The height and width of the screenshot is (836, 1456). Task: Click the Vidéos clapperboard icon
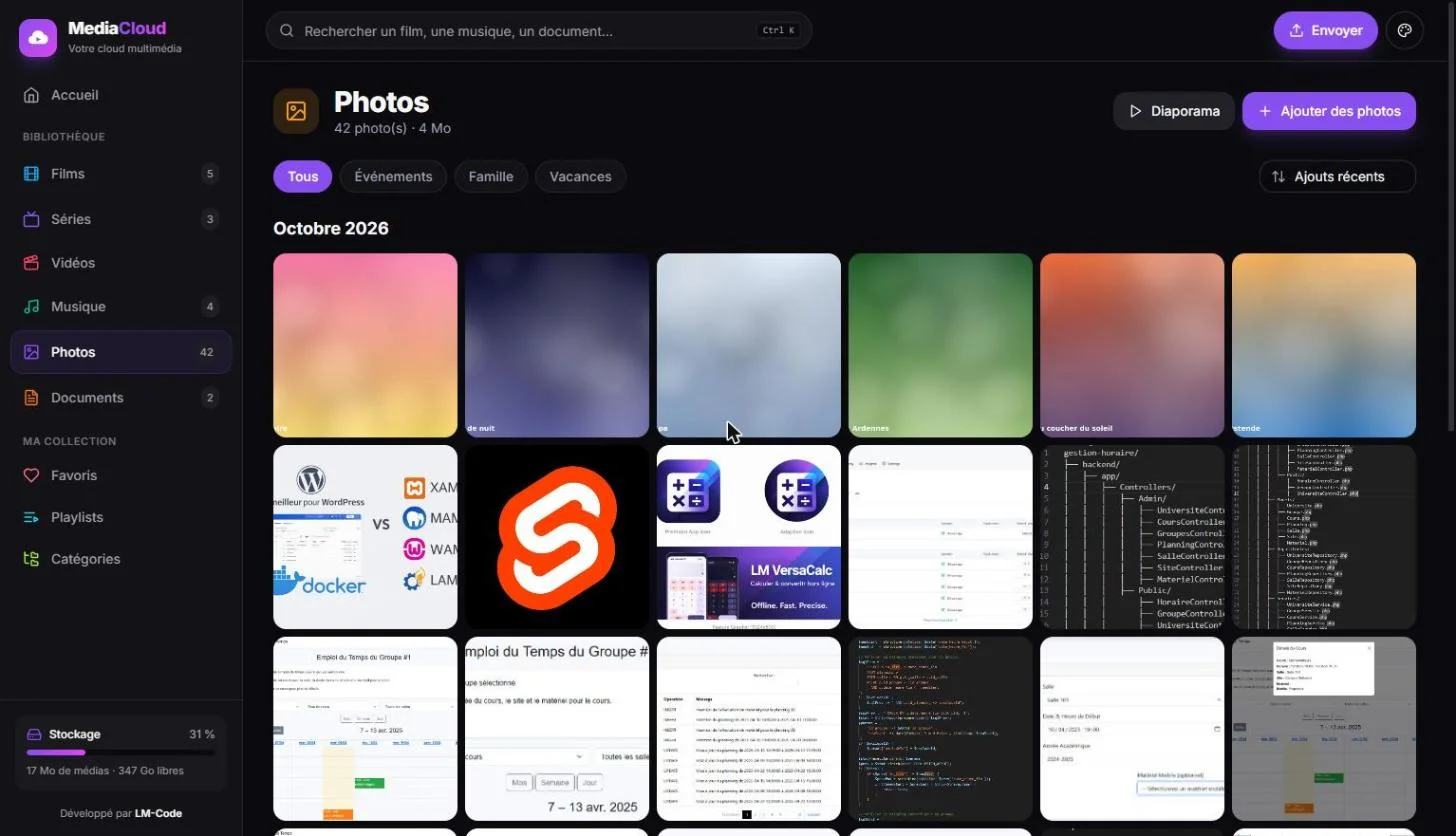pyautogui.click(x=32, y=263)
